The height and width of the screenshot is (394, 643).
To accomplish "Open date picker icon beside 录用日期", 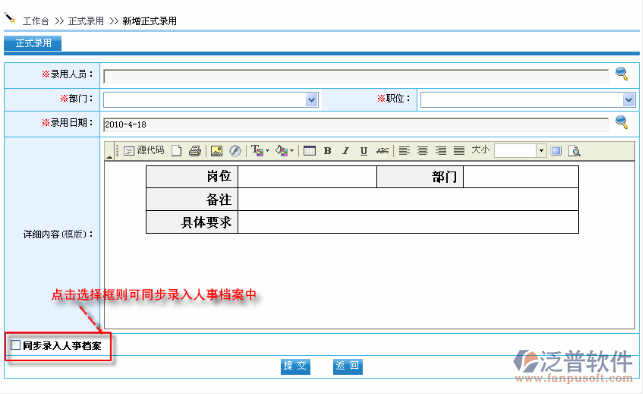I will (622, 122).
